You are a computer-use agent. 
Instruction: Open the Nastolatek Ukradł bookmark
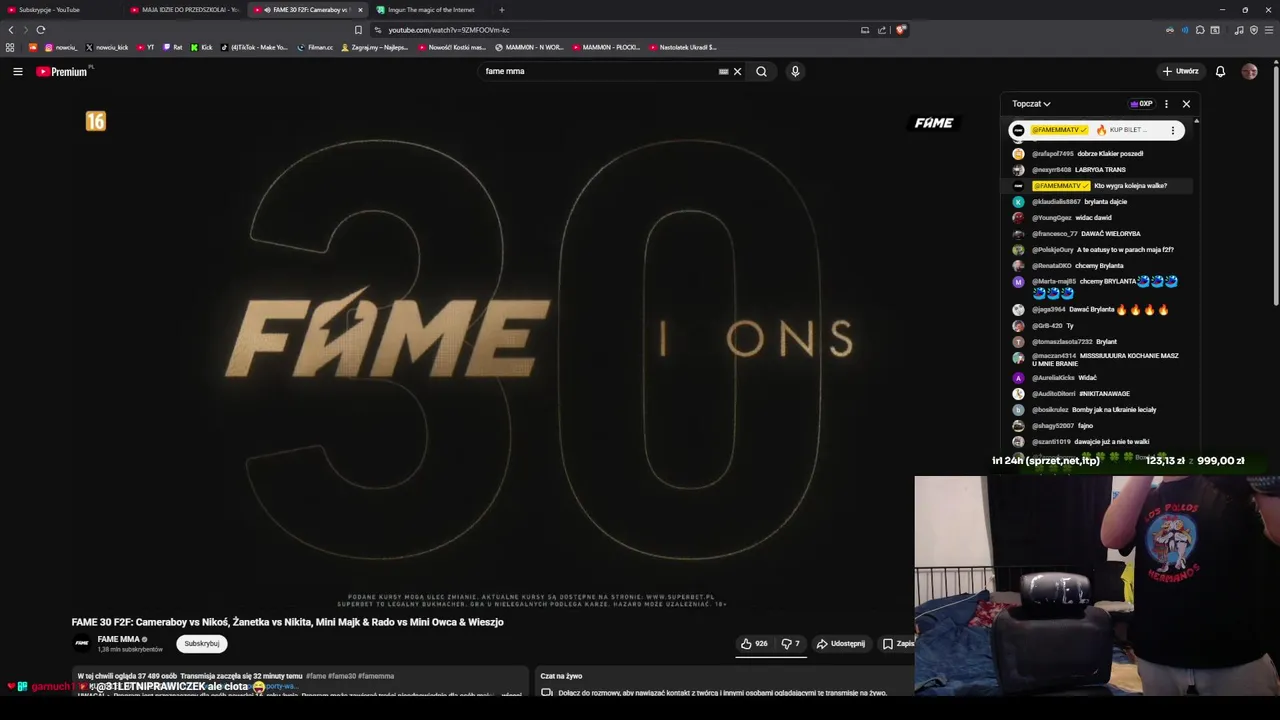coord(683,47)
